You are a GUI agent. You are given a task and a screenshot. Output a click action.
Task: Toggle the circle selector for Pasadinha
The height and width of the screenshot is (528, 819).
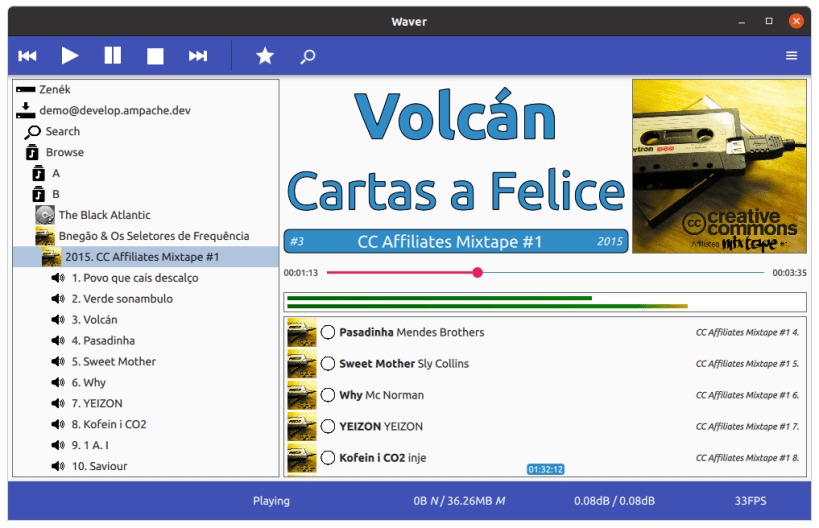(x=327, y=332)
